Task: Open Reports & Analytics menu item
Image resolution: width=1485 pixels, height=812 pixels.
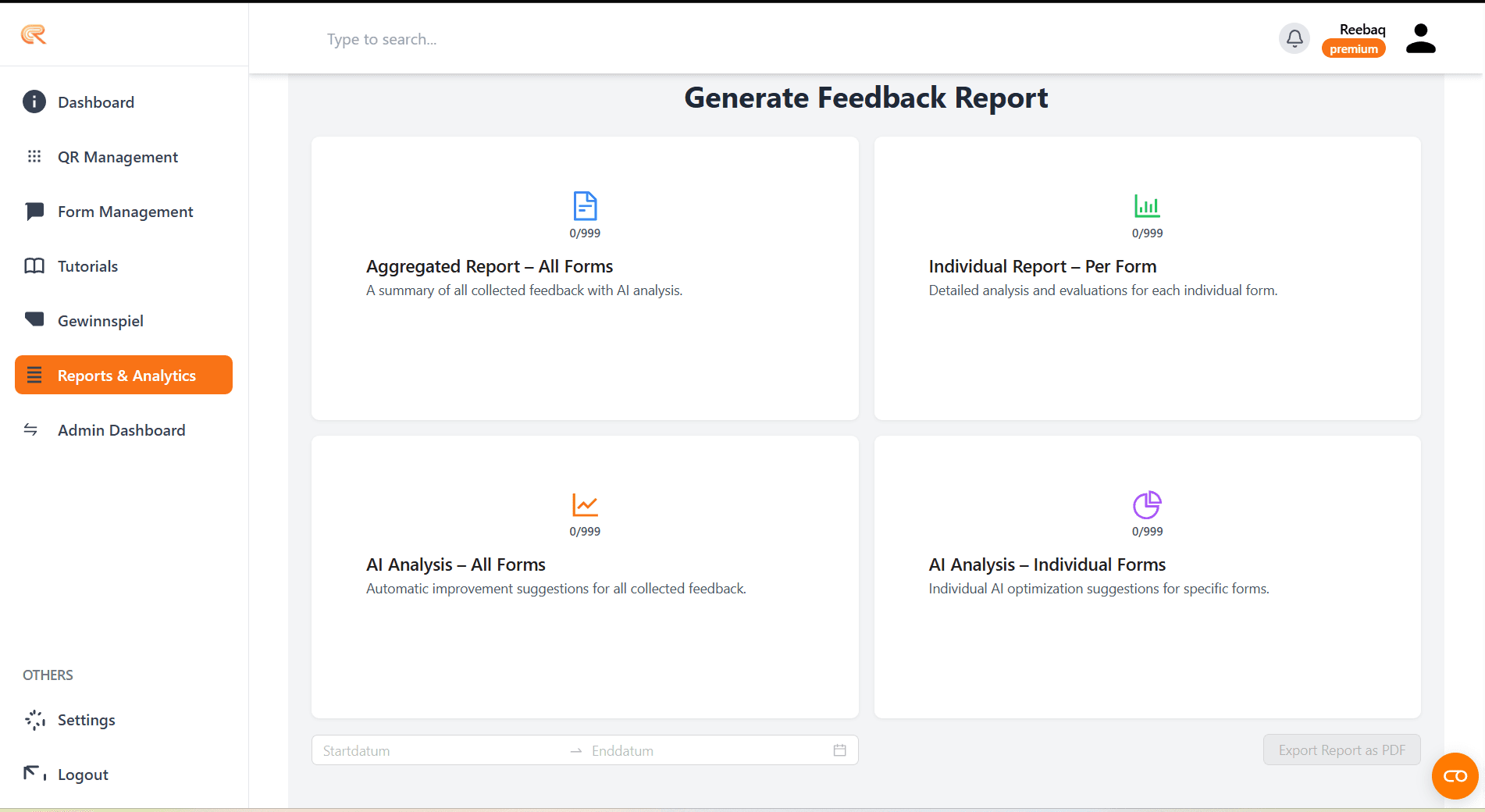Action: pyautogui.click(x=123, y=375)
